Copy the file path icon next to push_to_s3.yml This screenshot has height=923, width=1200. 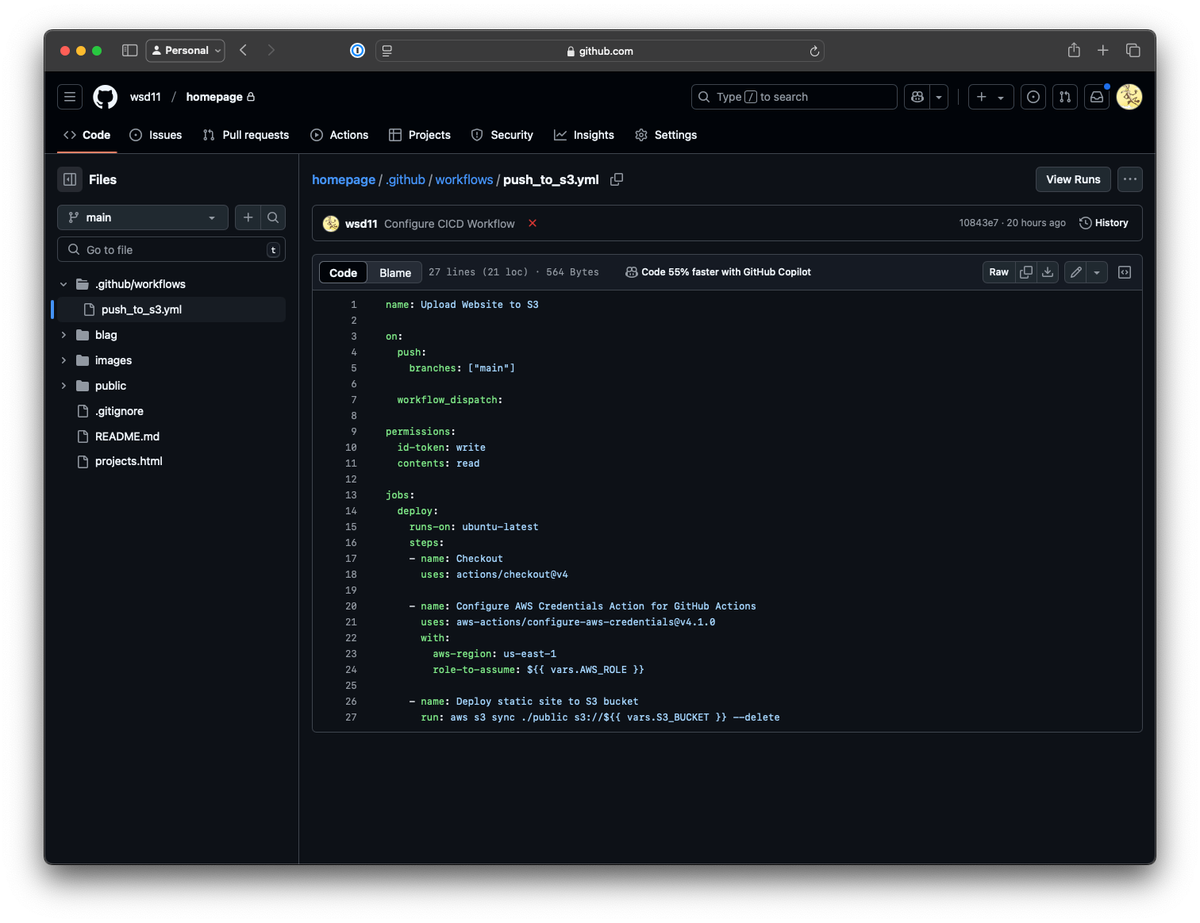[617, 180]
